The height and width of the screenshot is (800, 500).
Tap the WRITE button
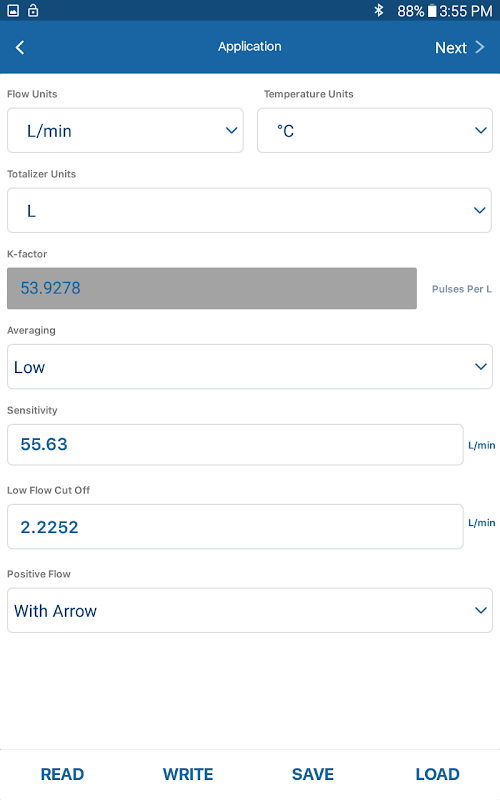tap(188, 774)
